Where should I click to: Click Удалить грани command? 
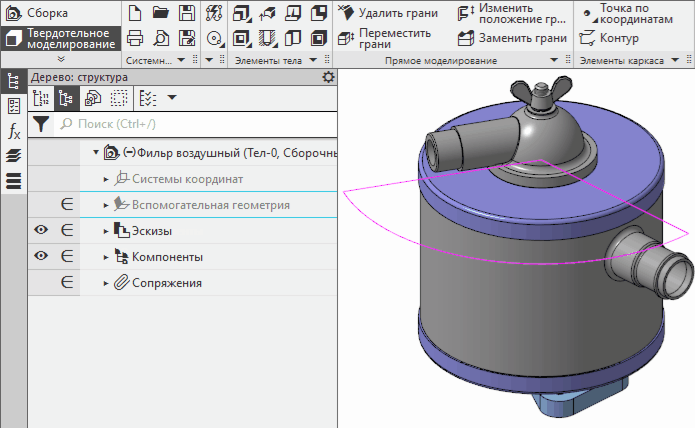393,13
